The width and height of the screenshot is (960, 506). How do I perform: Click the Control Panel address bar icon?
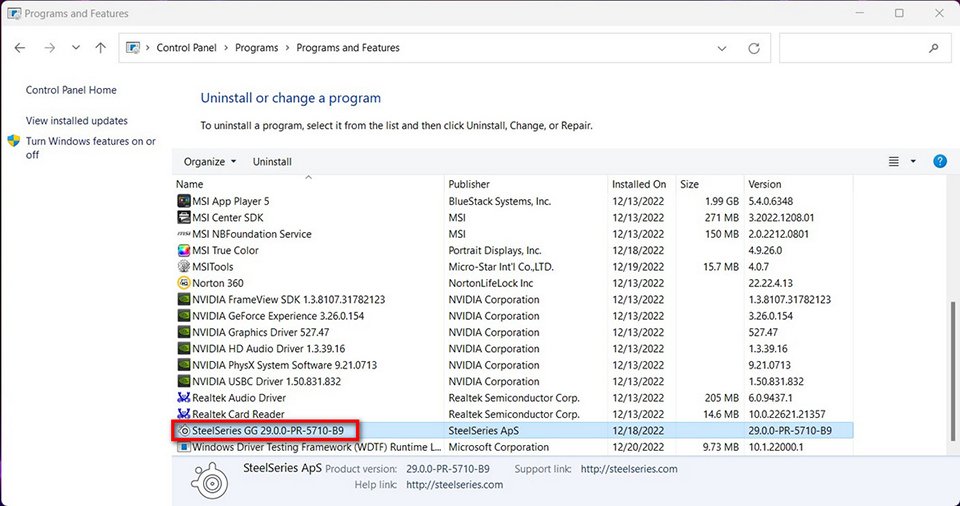(x=133, y=48)
